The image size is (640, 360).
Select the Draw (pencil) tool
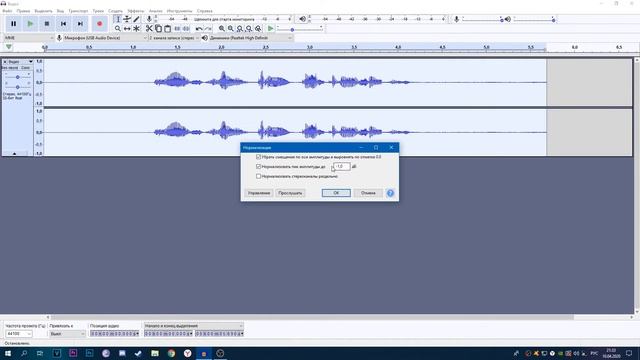pyautogui.click(x=136, y=19)
